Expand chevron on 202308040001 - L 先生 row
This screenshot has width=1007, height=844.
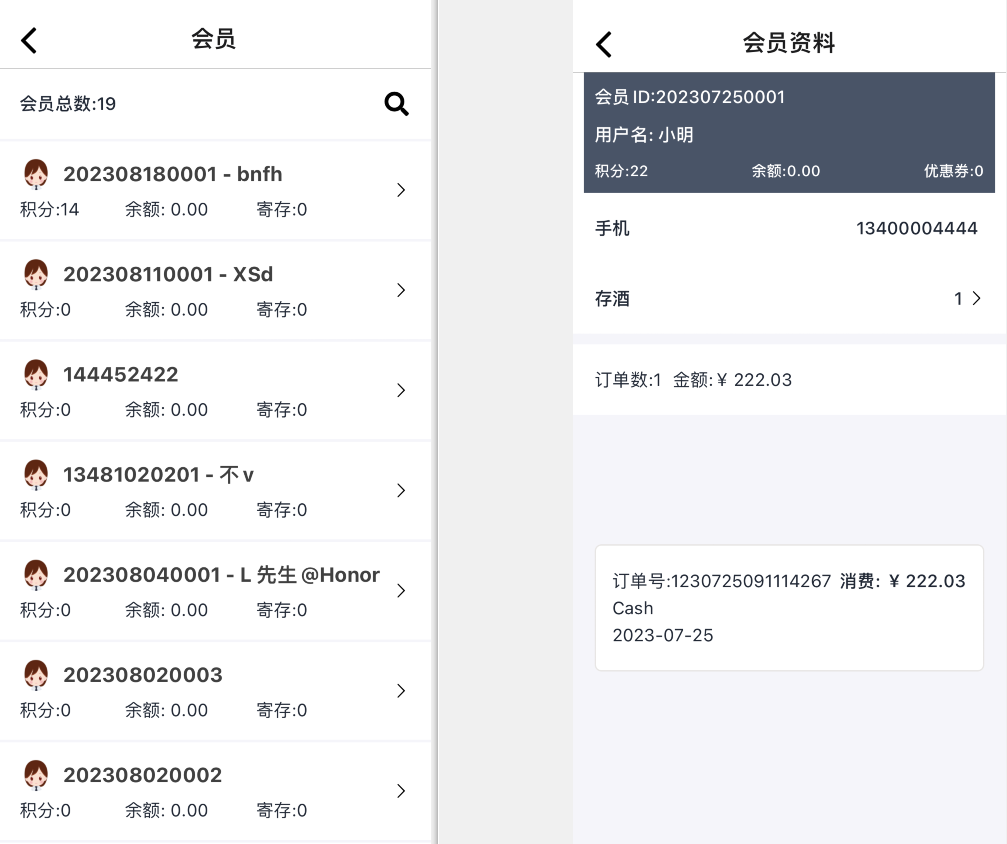point(401,591)
